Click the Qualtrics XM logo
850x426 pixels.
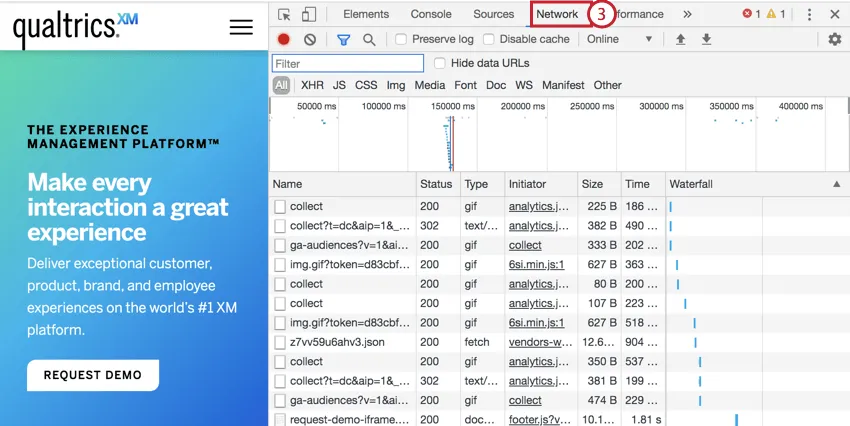click(75, 29)
